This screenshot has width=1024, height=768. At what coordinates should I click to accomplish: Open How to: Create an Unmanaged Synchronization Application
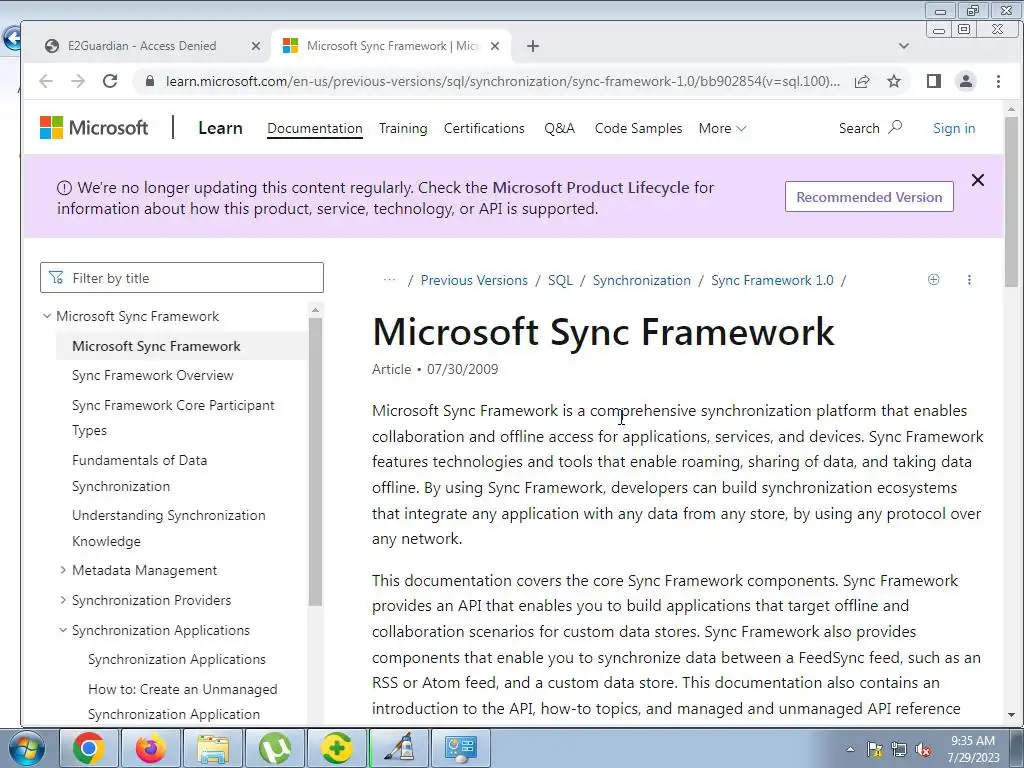[182, 701]
